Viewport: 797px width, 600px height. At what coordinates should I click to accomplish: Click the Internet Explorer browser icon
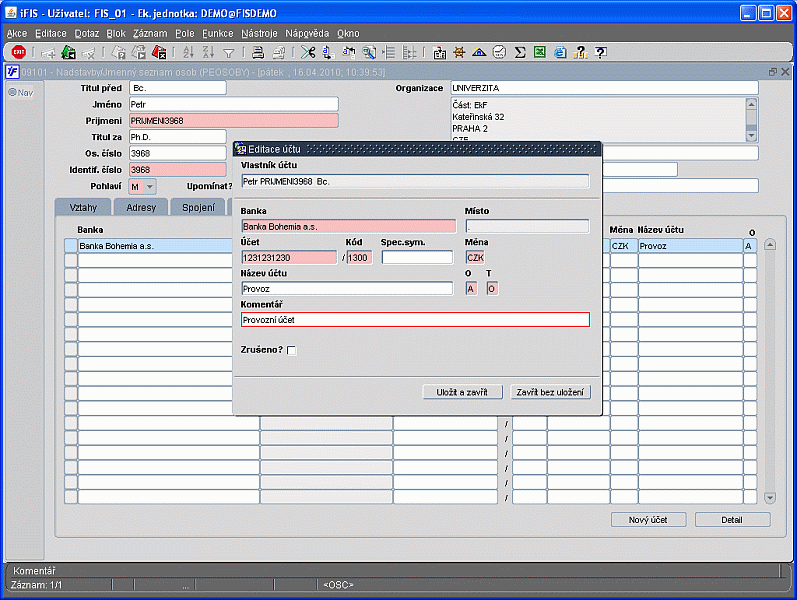(x=560, y=52)
